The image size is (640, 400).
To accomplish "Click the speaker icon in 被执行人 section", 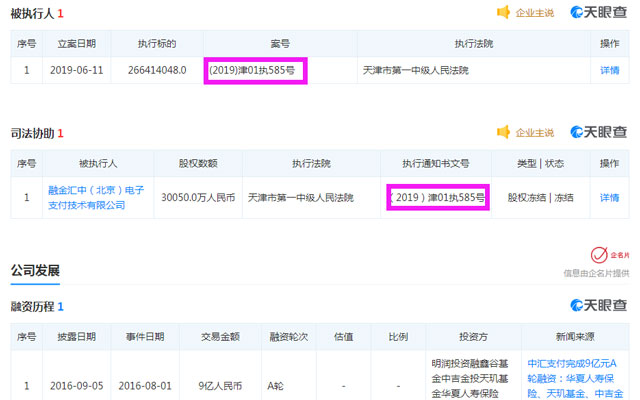I will click(503, 12).
